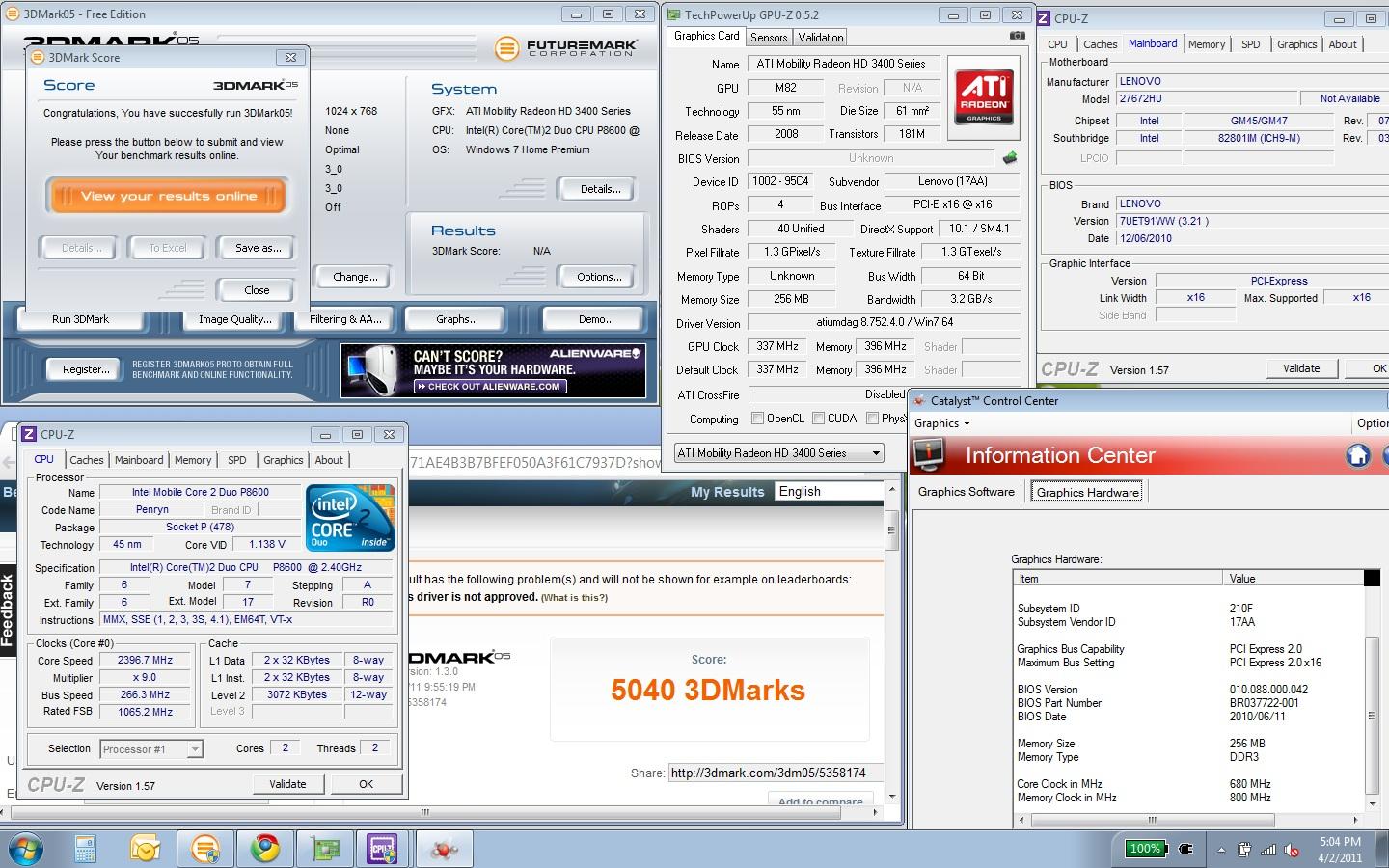
Task: Click Register button in 3DMark05
Action: [86, 369]
